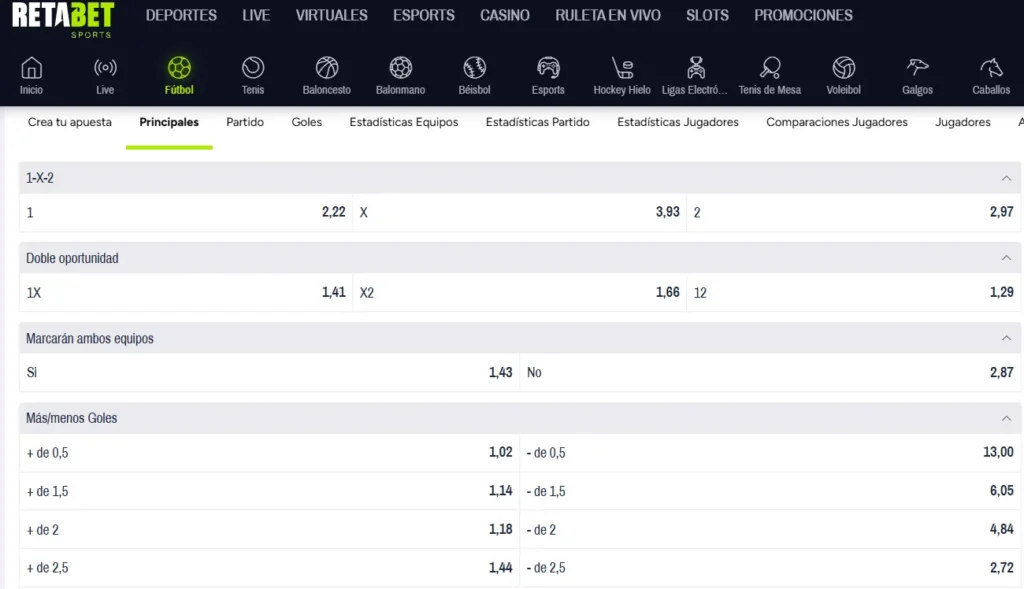Collapse the 1-X-2 market section

tap(1006, 178)
